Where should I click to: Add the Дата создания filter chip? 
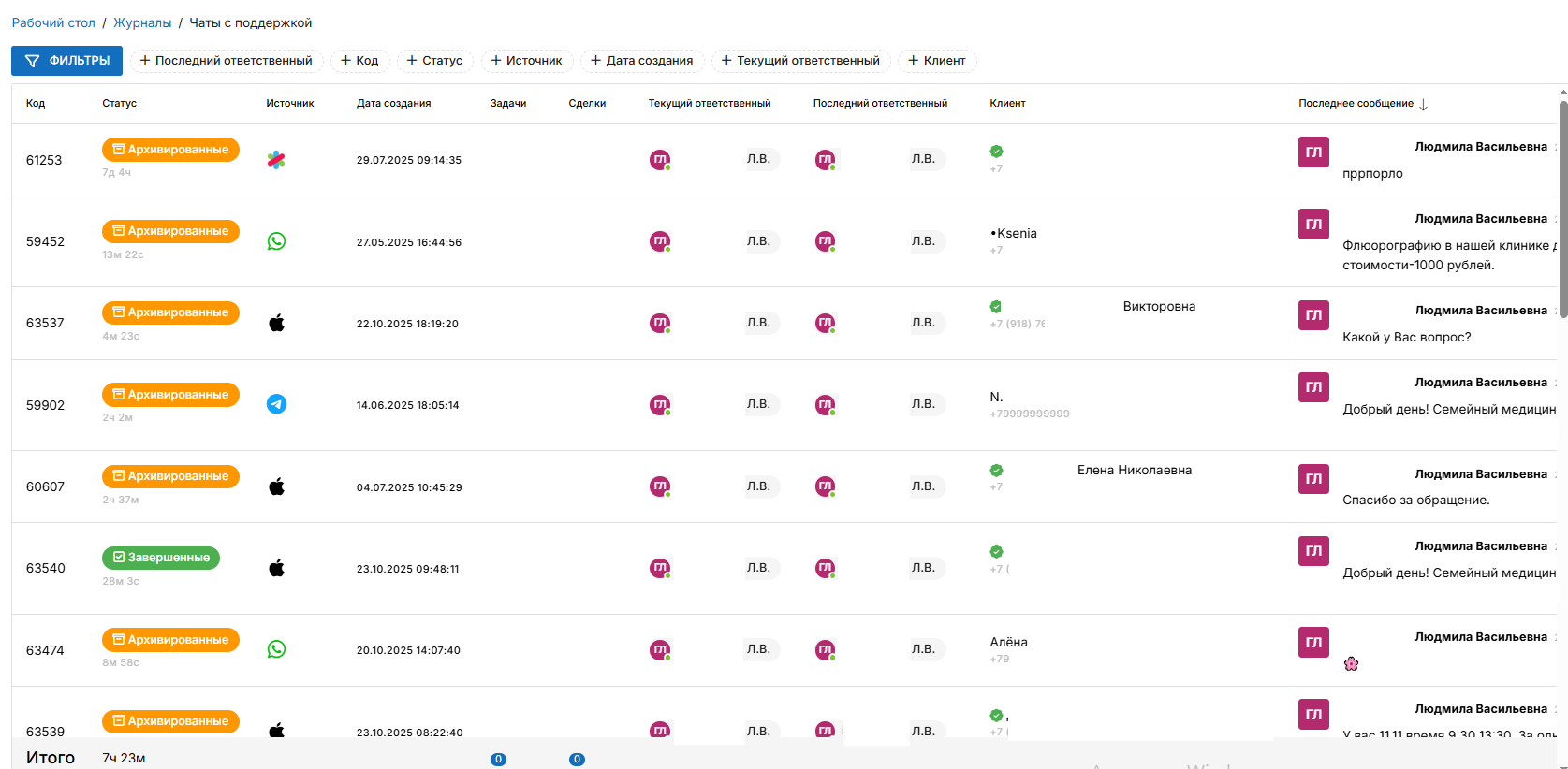(641, 61)
